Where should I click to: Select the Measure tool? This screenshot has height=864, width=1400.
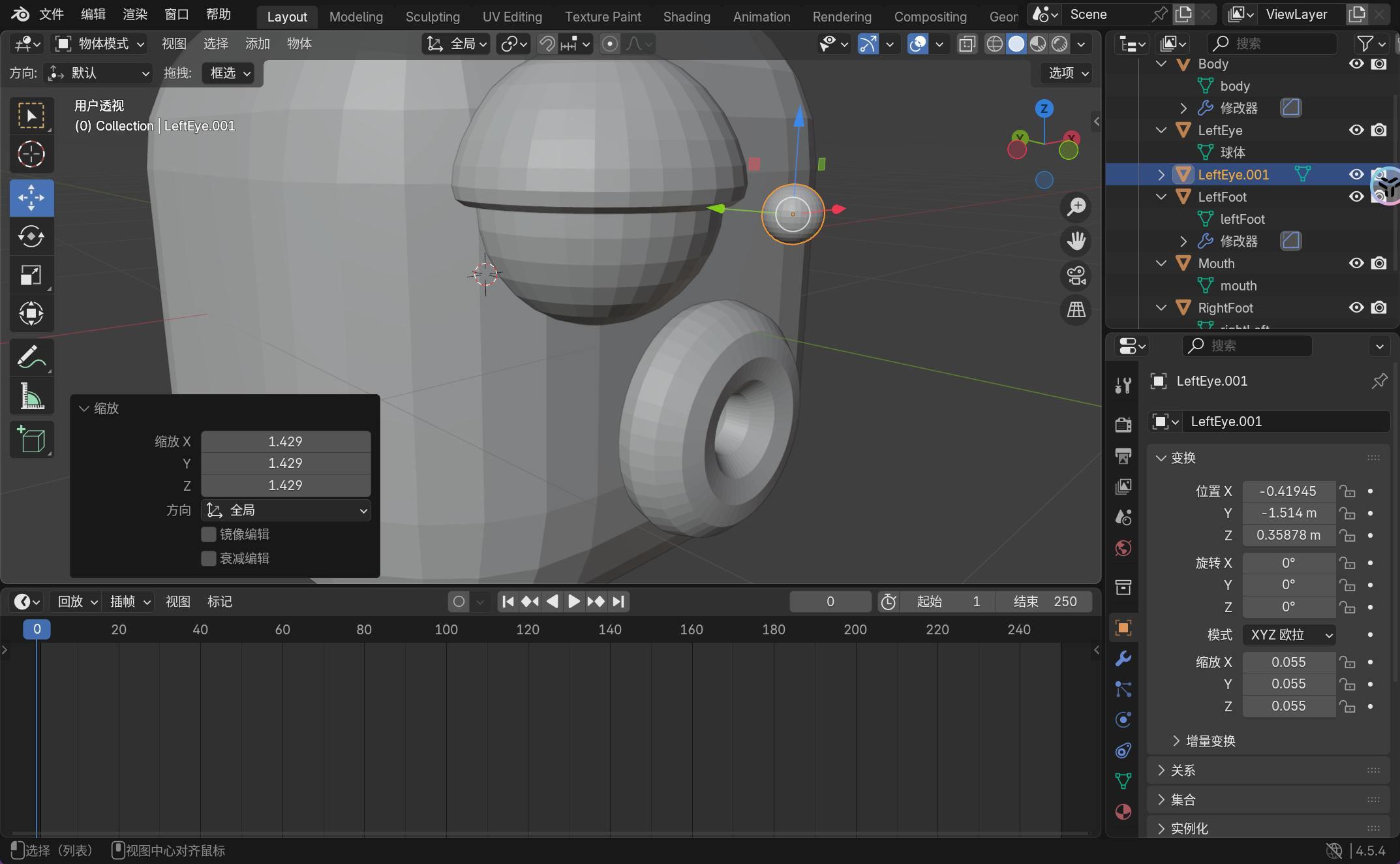tap(31, 396)
